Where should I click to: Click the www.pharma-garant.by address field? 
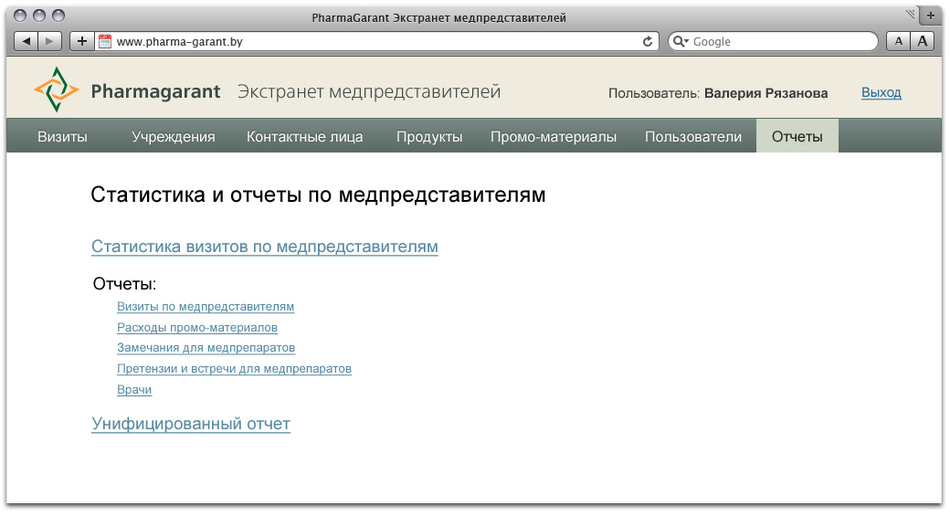(370, 42)
